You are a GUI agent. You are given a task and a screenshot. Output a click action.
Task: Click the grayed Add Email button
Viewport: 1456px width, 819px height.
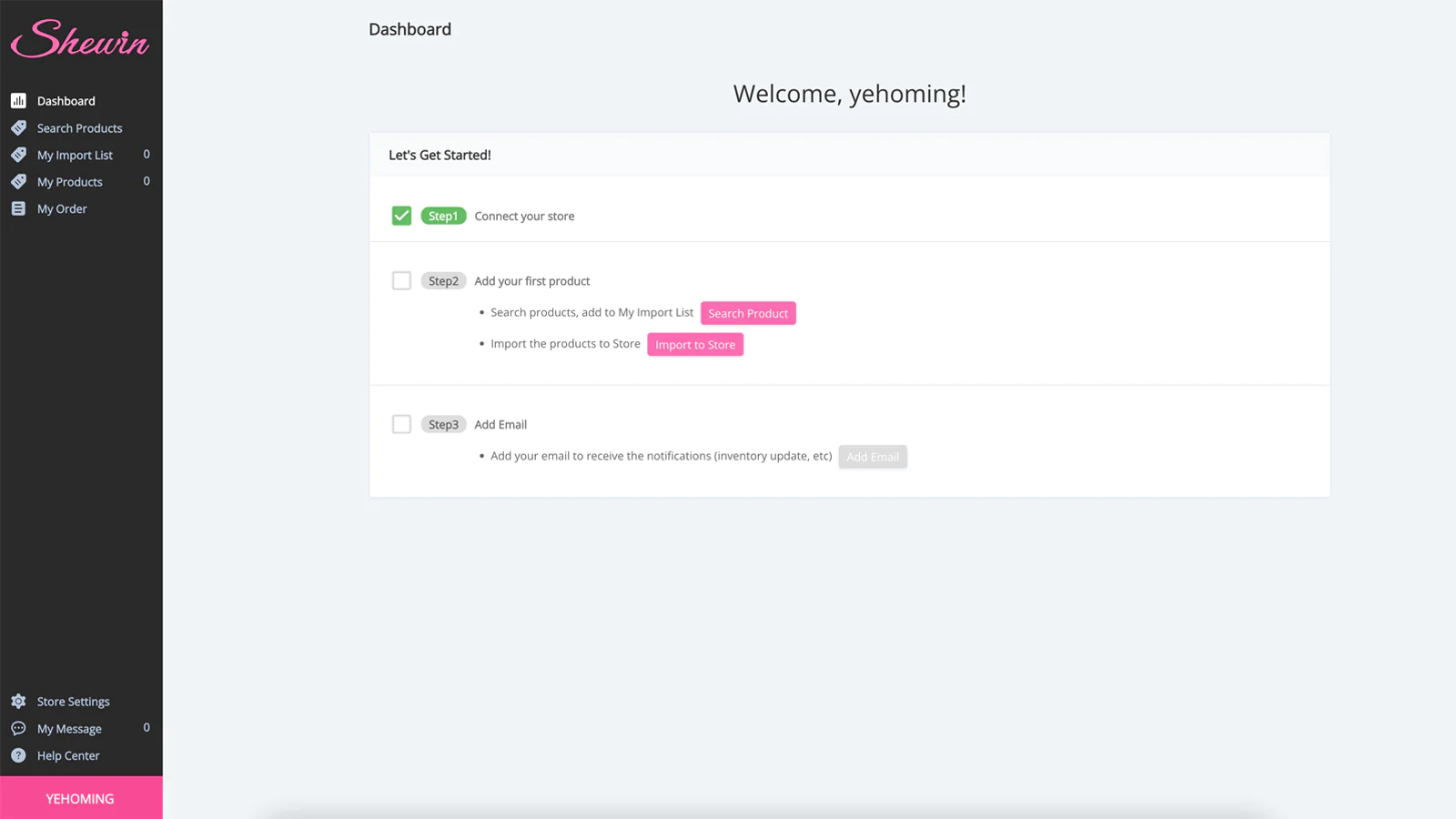(872, 456)
